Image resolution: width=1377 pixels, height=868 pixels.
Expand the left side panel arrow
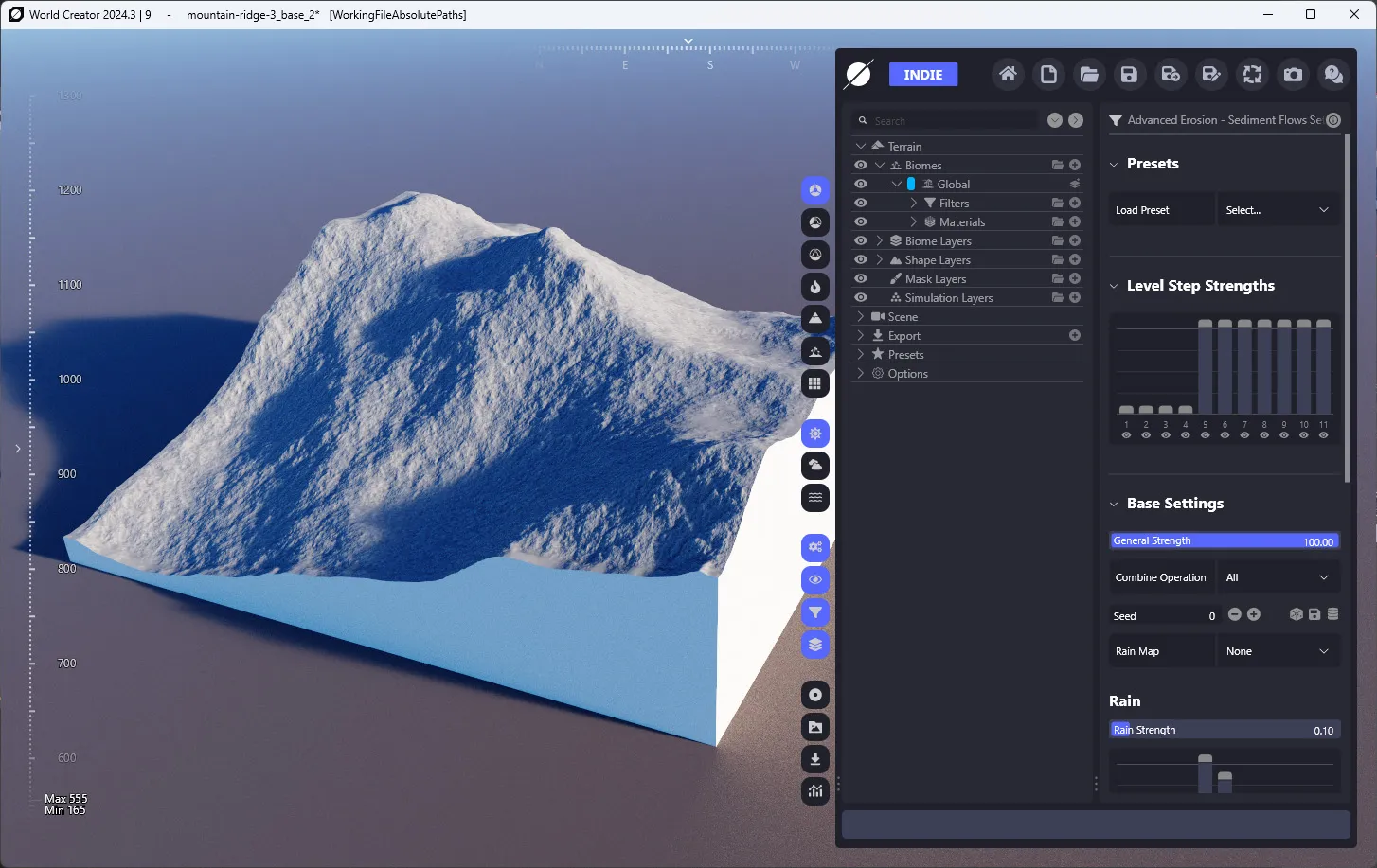coord(17,449)
